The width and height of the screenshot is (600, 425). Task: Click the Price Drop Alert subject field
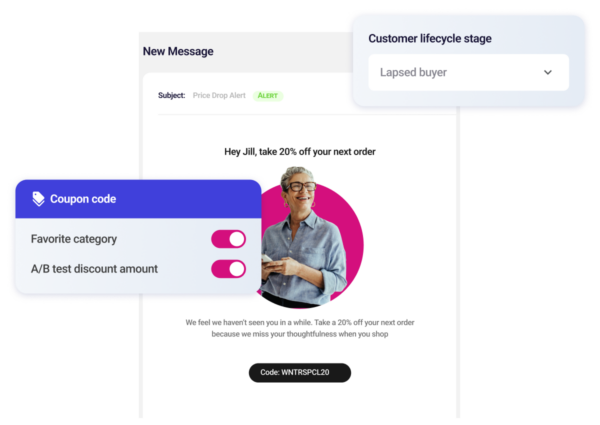point(219,95)
